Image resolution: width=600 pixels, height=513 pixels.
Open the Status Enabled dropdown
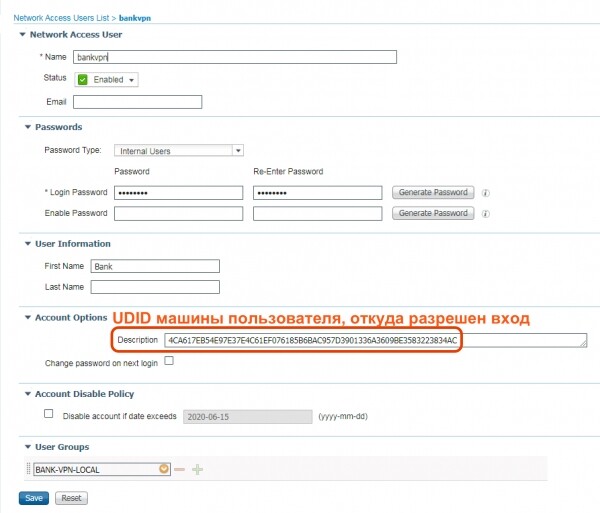coord(132,80)
